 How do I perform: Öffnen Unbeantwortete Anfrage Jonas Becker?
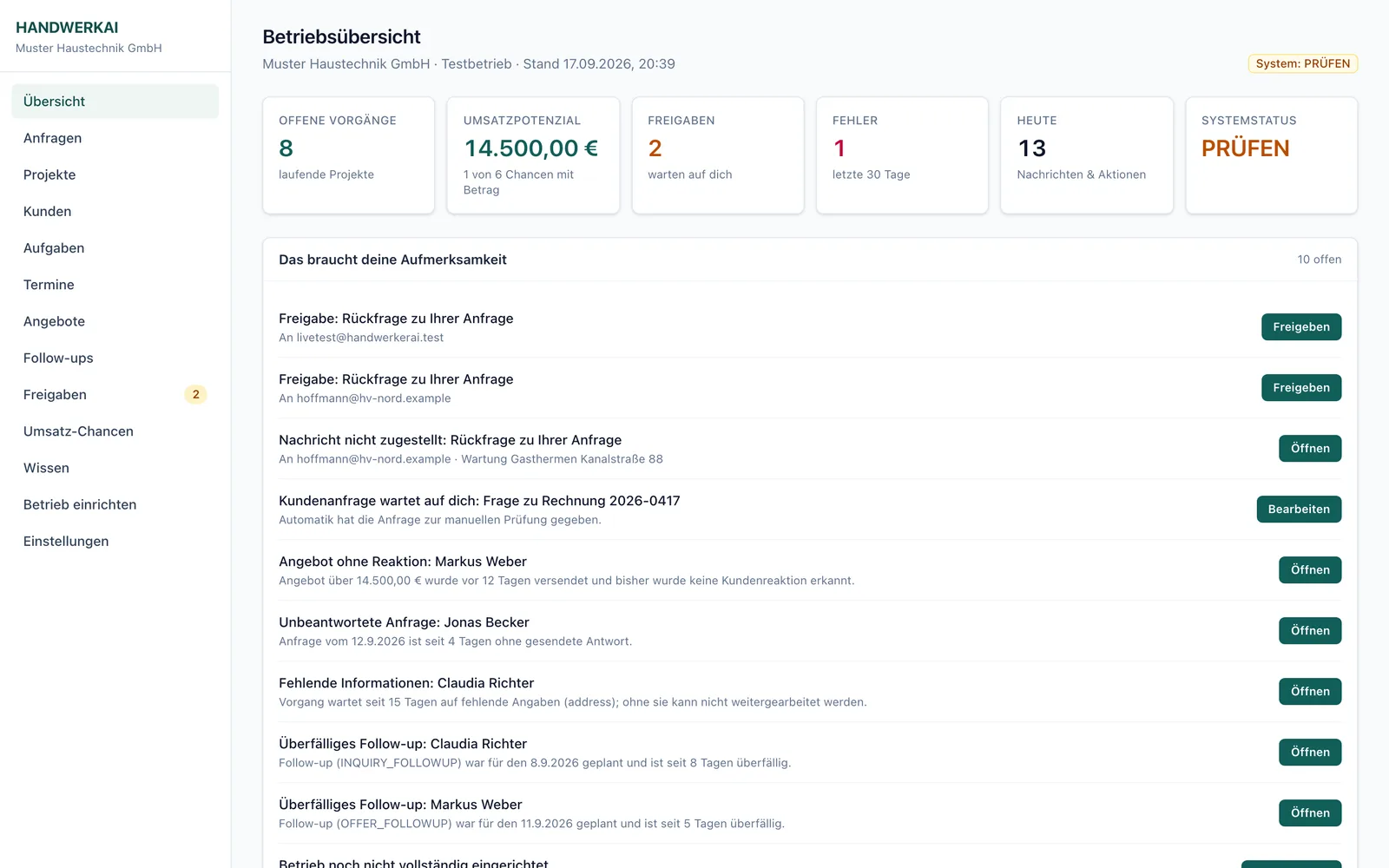[1310, 631]
